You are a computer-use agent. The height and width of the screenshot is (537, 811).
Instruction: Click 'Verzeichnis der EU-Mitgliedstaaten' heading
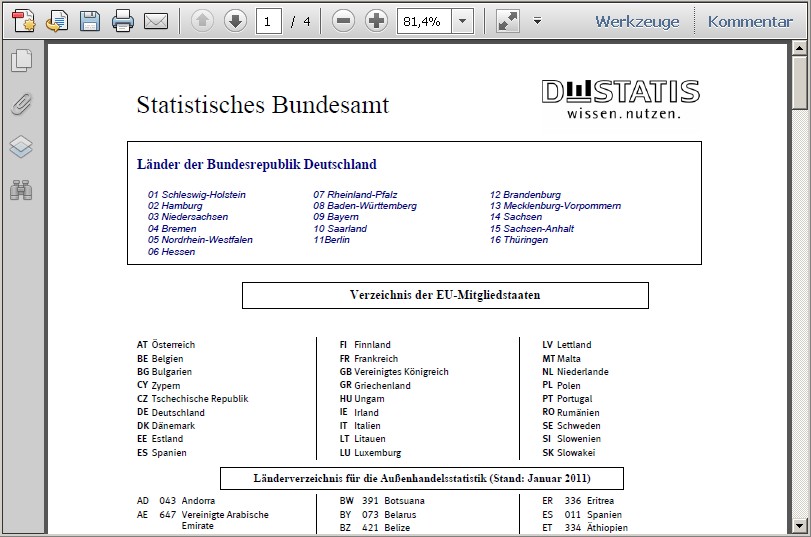[x=445, y=295]
